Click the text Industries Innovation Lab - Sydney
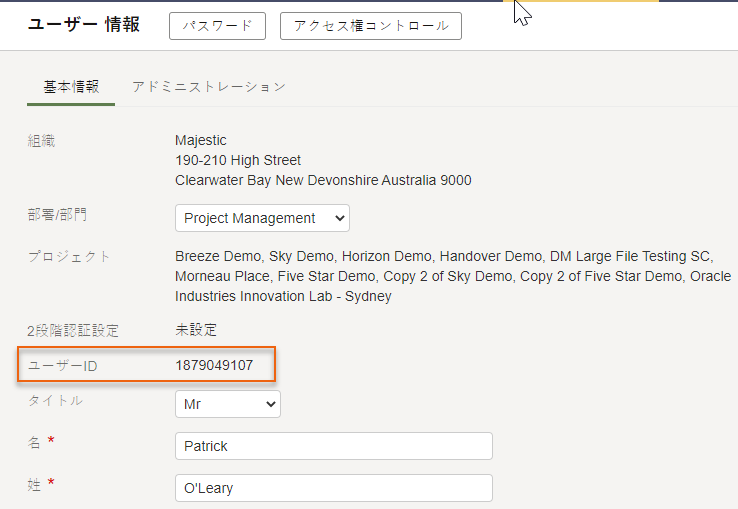 coord(283,297)
